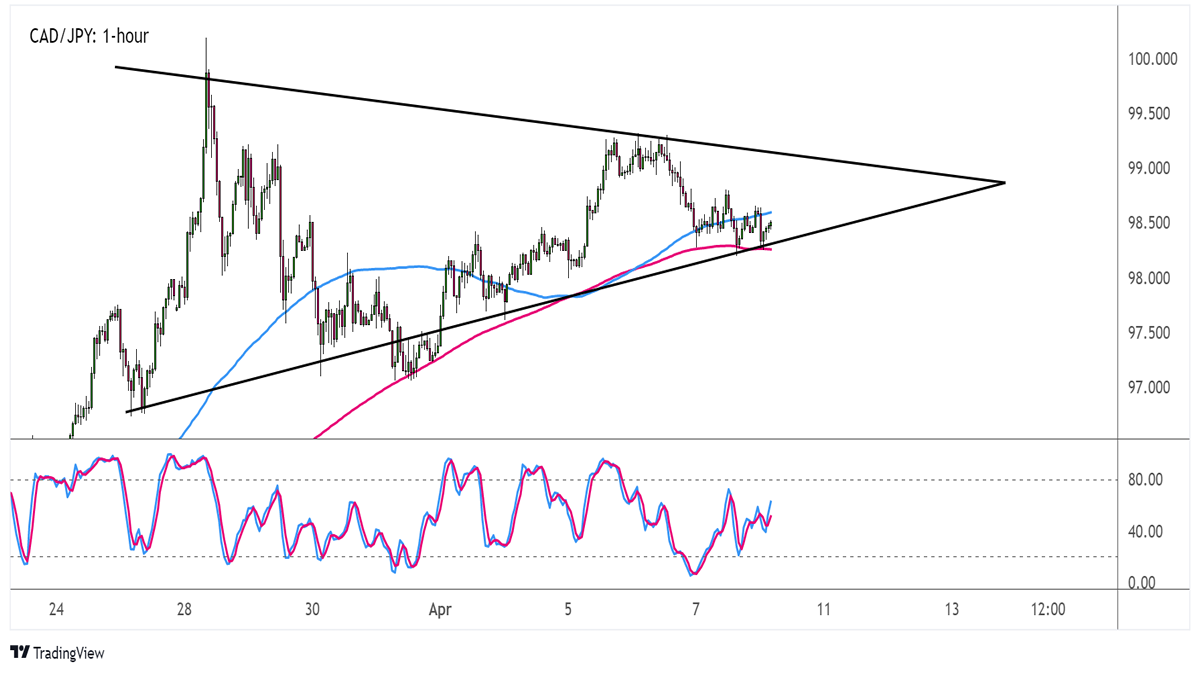Viewport: 1200px width, 675px height.
Task: Click the 40.00 oscillator level label
Action: pyautogui.click(x=1145, y=532)
